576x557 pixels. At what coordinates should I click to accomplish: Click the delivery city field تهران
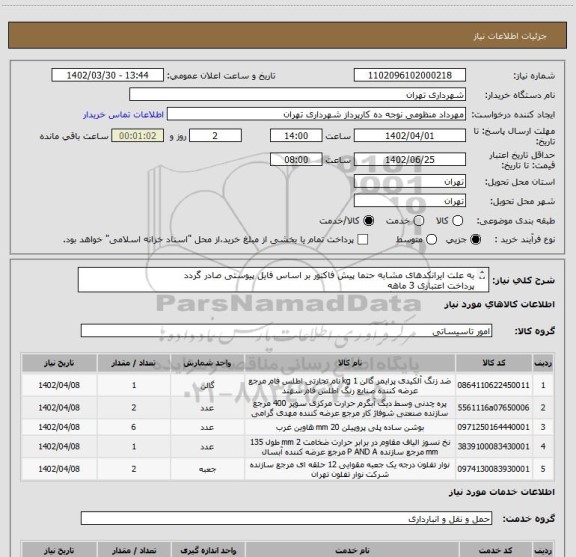(x=410, y=201)
